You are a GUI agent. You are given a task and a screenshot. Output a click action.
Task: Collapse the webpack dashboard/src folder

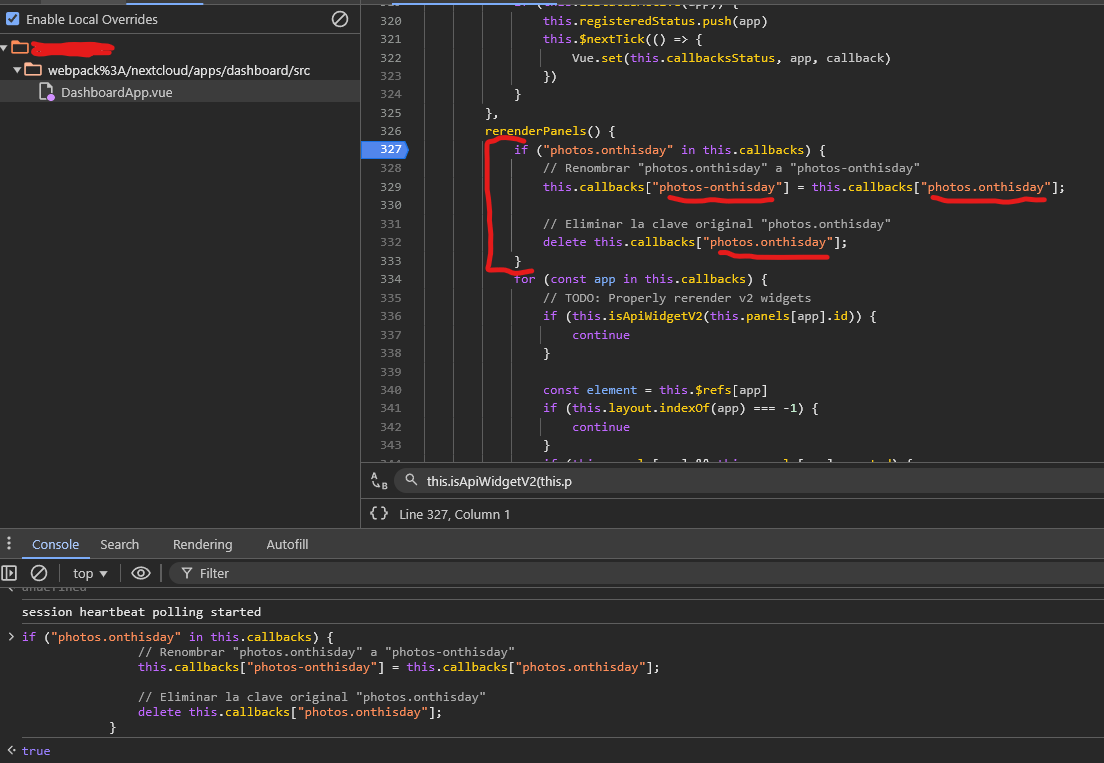click(x=18, y=70)
